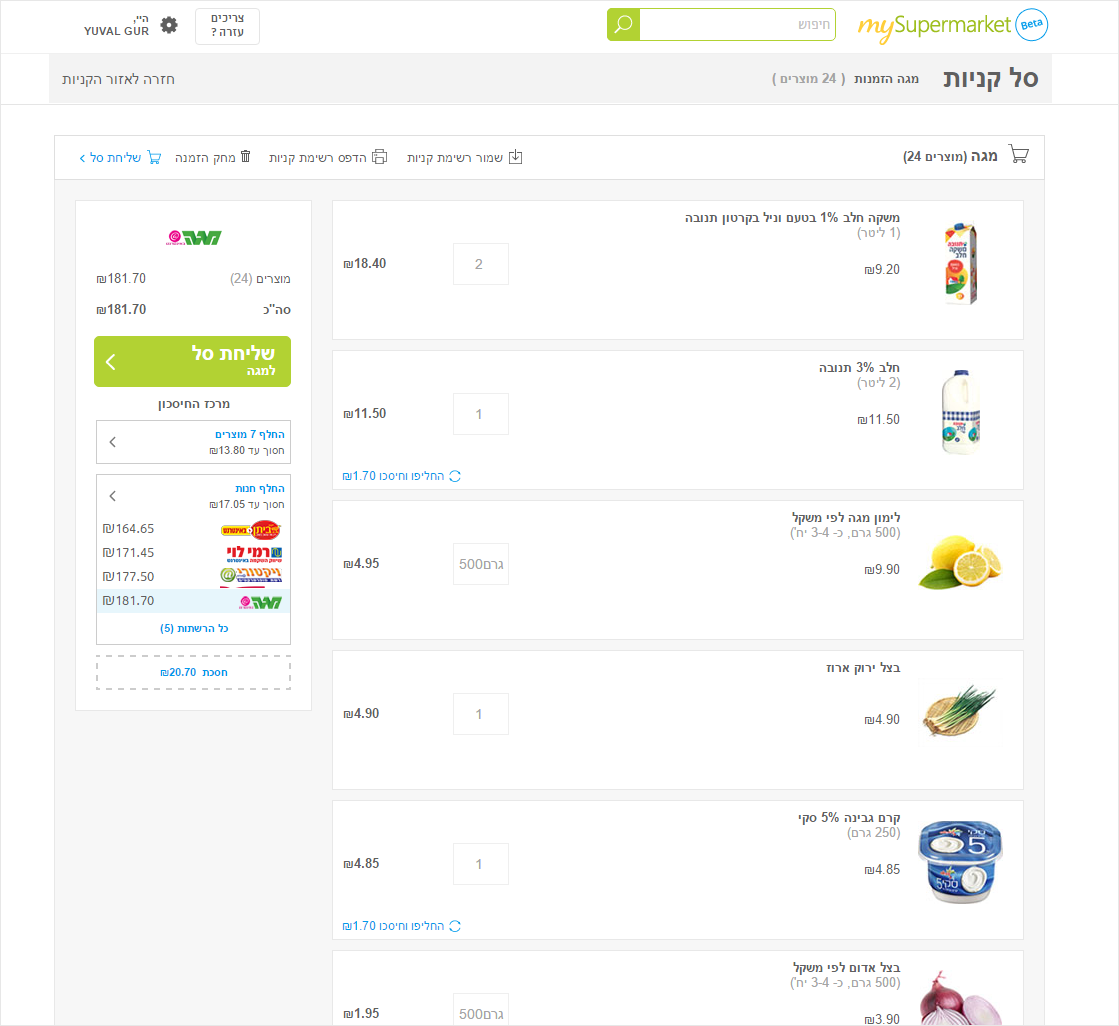The height and width of the screenshot is (1026, 1119).
Task: Click the Beta badge next to logo
Action: [x=1031, y=25]
